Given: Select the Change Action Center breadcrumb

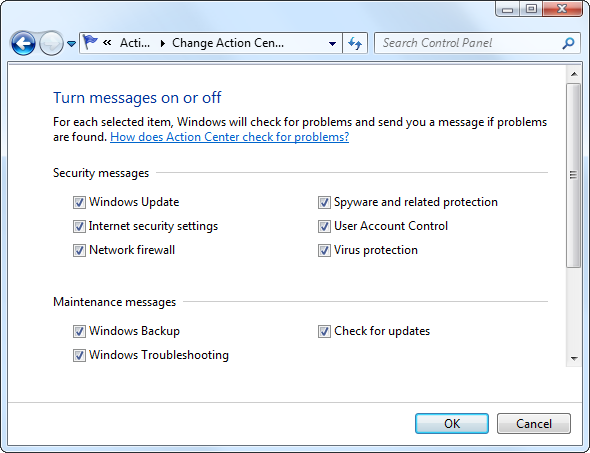Looking at the screenshot, I should click(x=228, y=43).
